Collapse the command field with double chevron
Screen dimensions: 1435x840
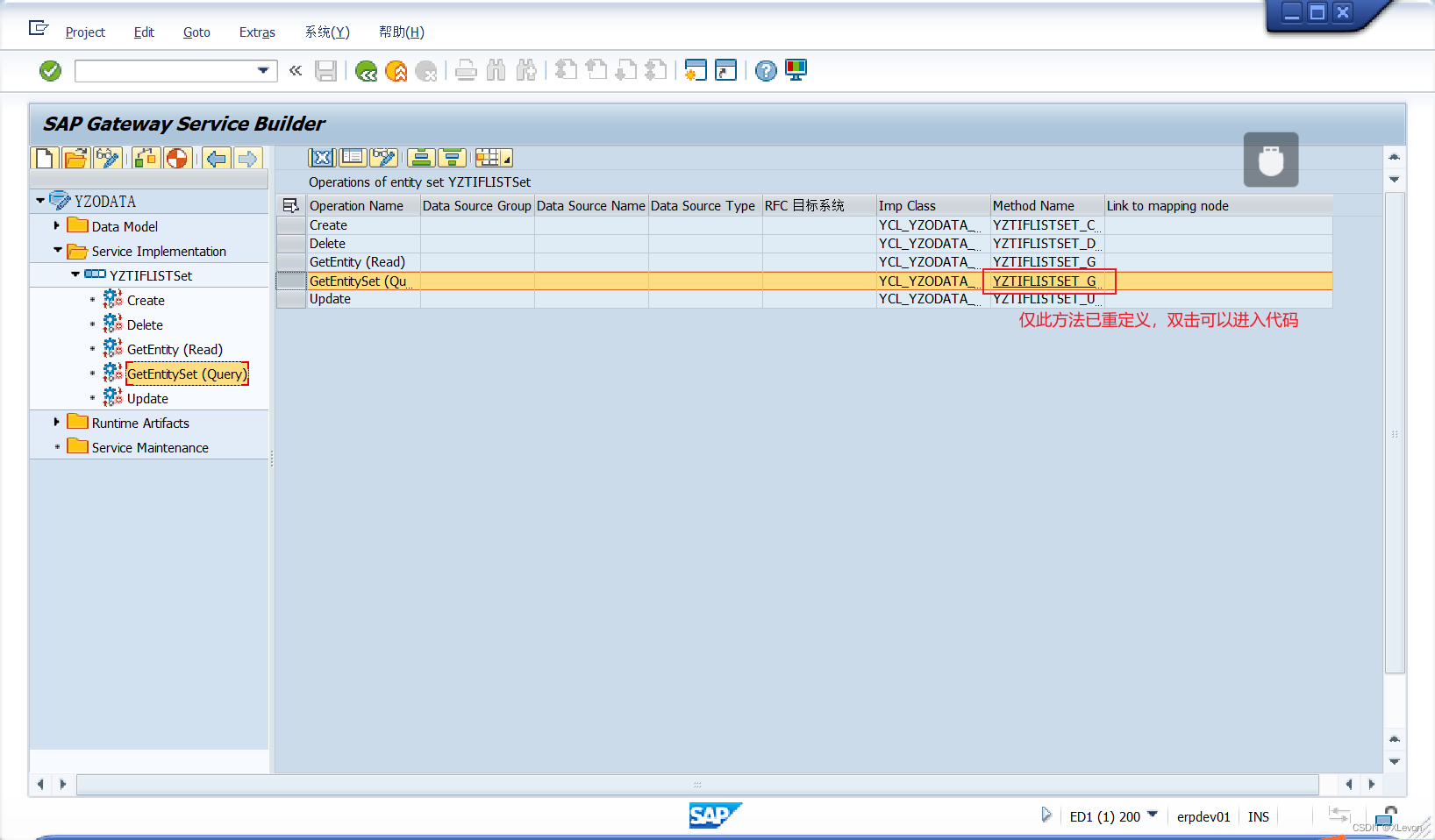[296, 71]
